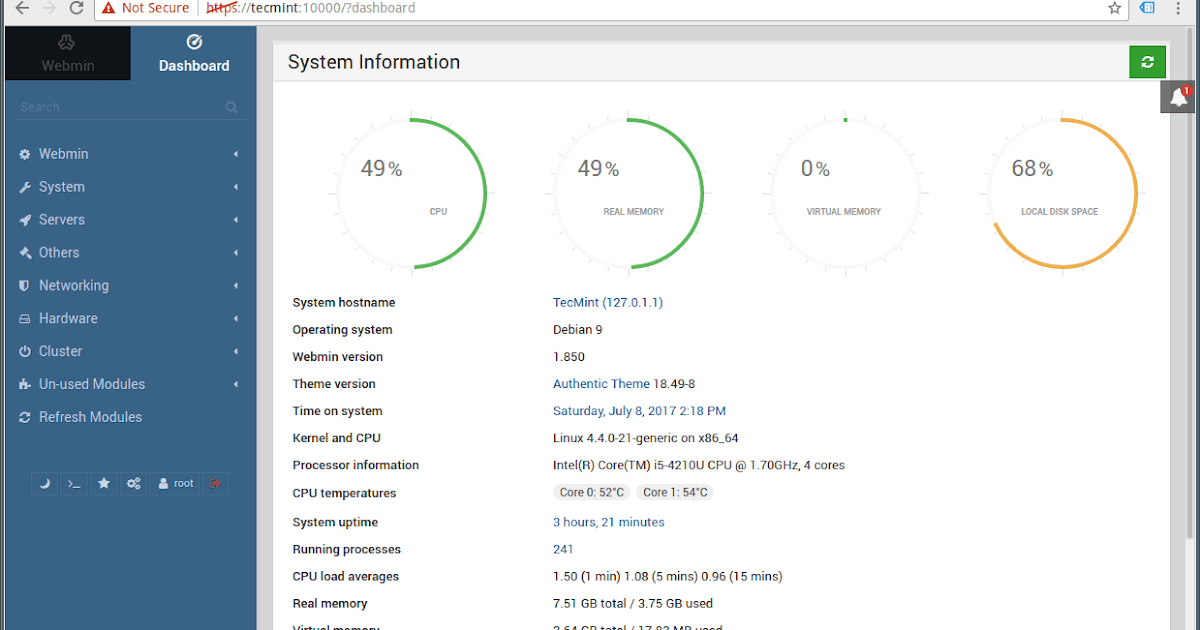Bookmark this page with the star
1200x630 pixels.
tap(1115, 8)
